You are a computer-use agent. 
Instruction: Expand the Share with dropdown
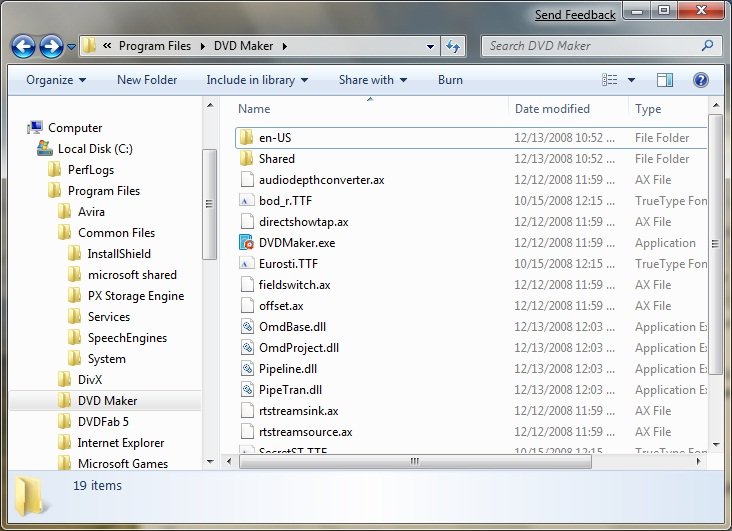pyautogui.click(x=372, y=80)
